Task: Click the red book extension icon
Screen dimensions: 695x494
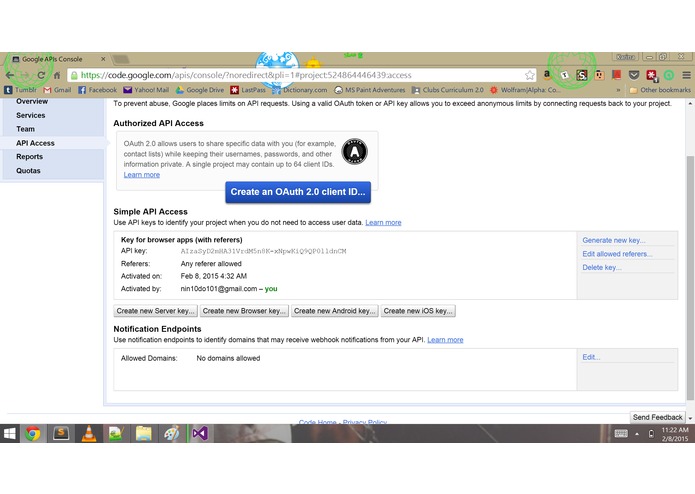Action: click(617, 75)
